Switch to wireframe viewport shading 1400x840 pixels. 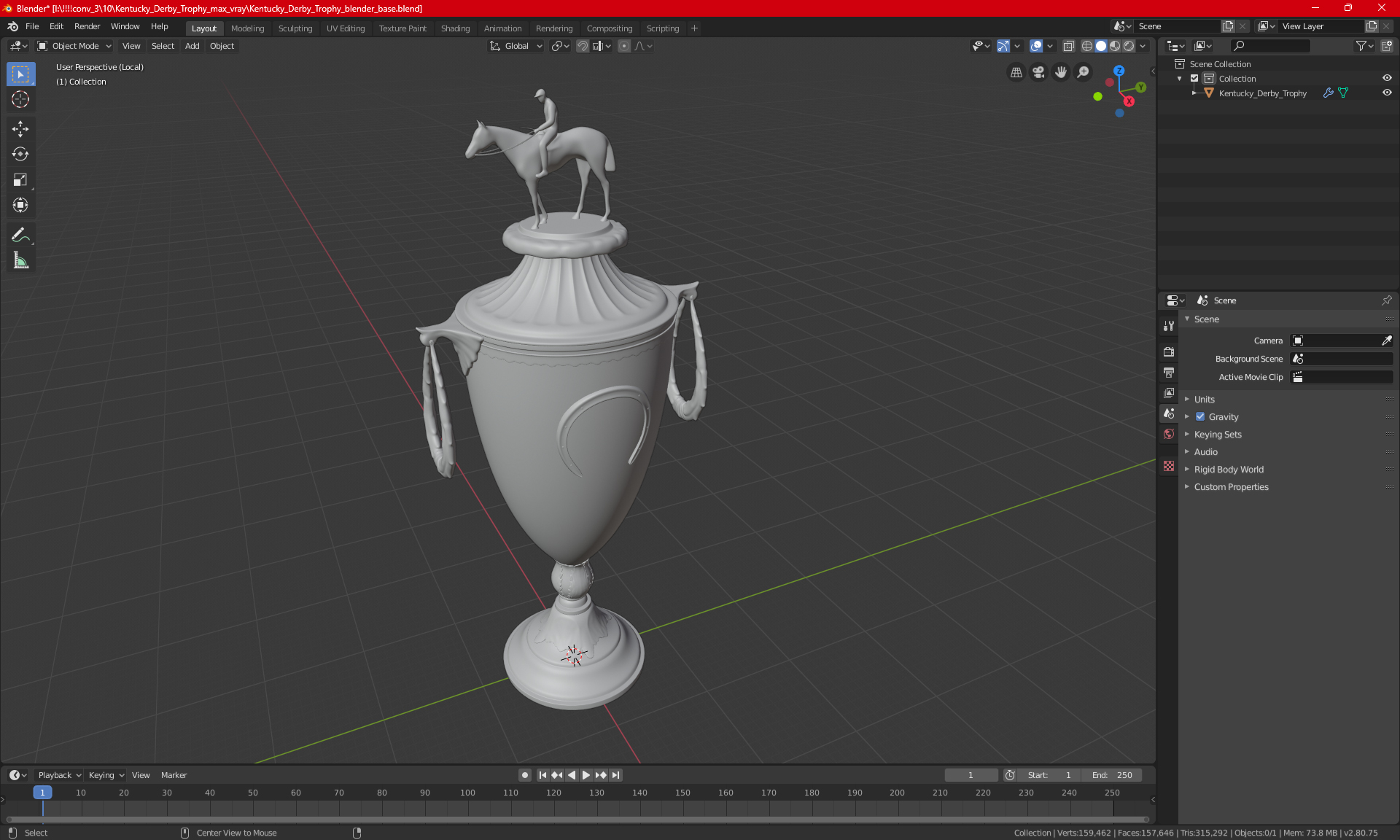click(x=1086, y=46)
